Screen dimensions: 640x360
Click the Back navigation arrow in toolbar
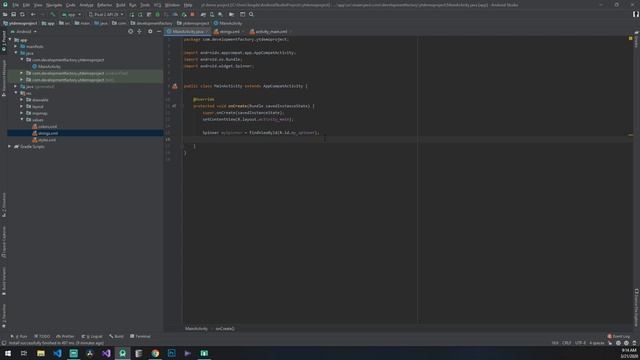coord(33,14)
